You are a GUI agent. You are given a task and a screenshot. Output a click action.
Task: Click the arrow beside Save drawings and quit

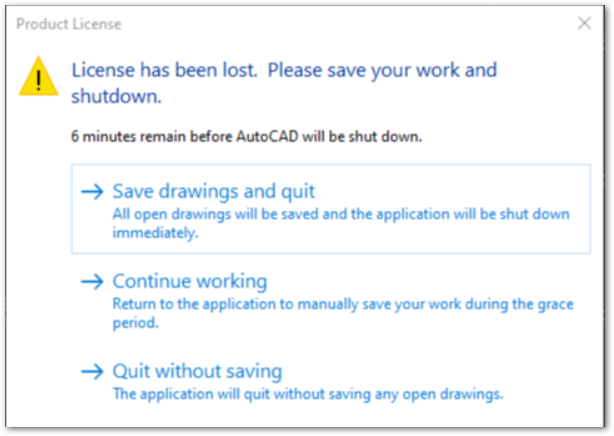coord(93,191)
